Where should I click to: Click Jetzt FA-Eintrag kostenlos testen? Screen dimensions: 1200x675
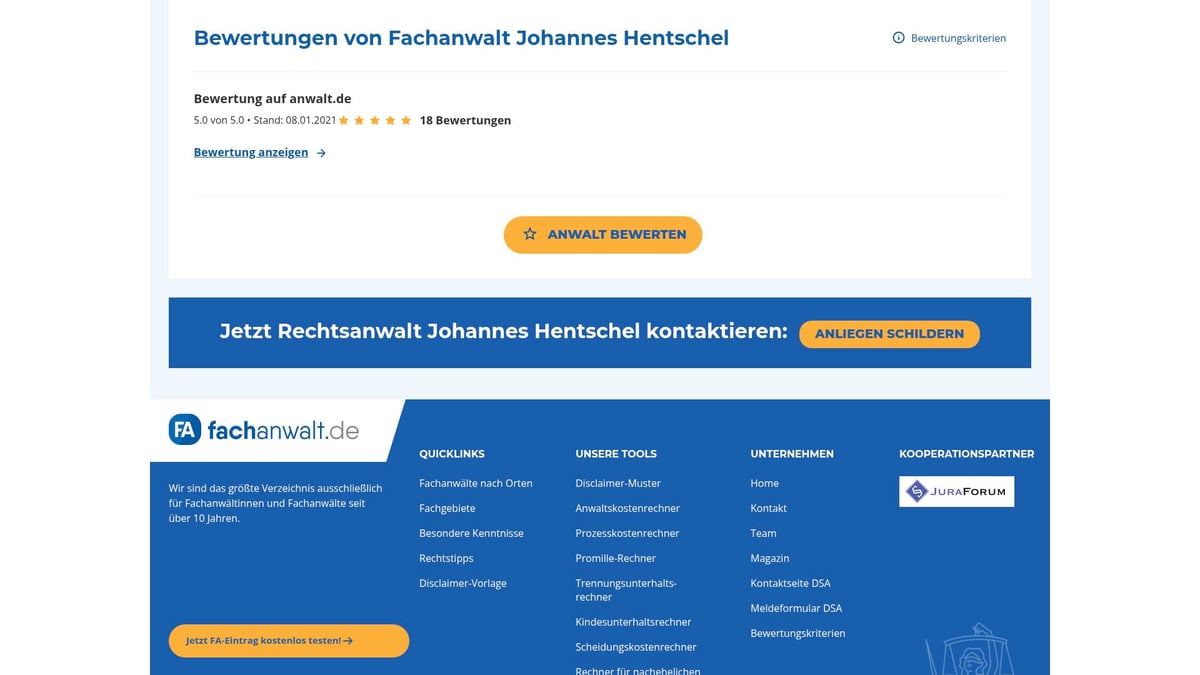(288, 641)
